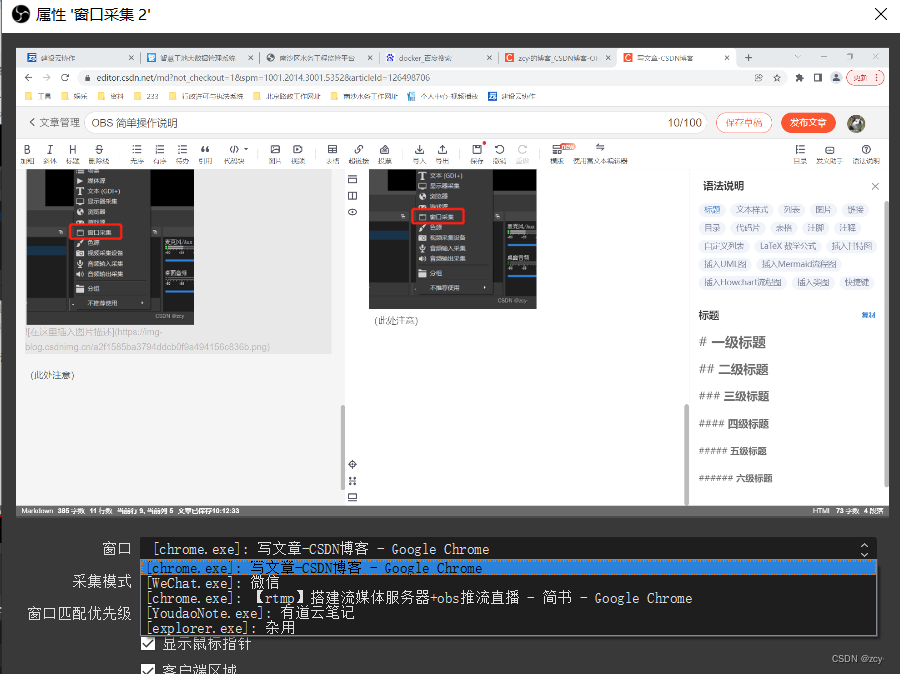Viewport: 900px width, 674px height.
Task: Insert a table with the table icon
Action: click(332, 150)
